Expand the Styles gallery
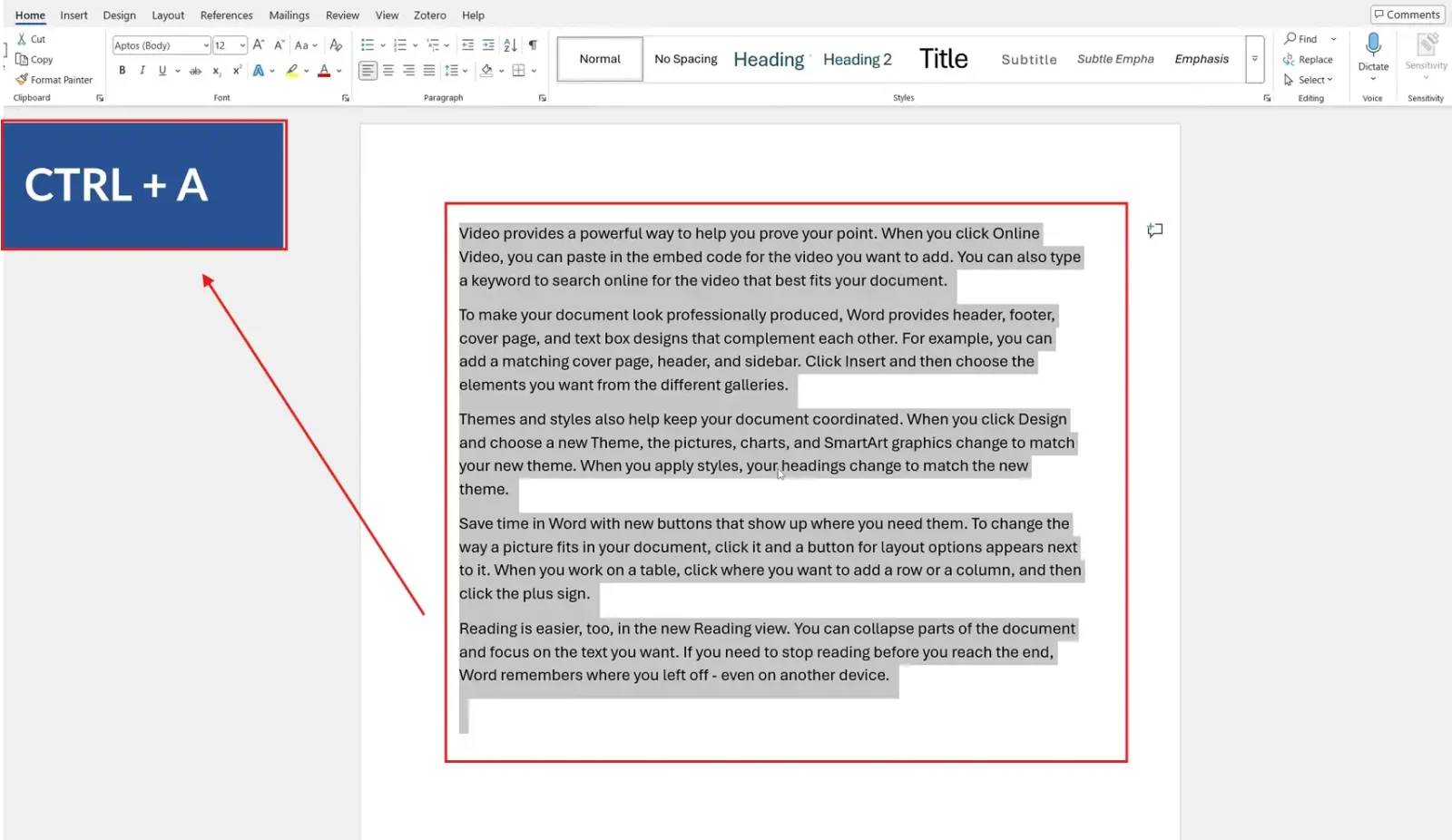This screenshot has width=1452, height=840. click(1255, 59)
